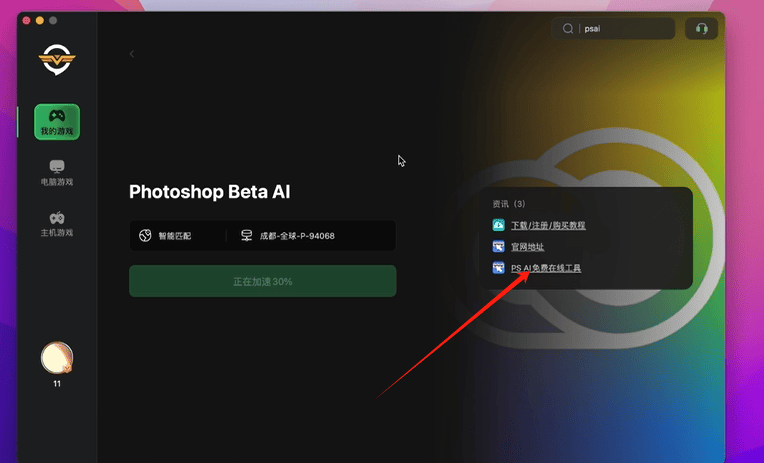Click the icon beside 下载/注册/购买教程
Viewport: 764px width, 463px height.
click(498, 225)
